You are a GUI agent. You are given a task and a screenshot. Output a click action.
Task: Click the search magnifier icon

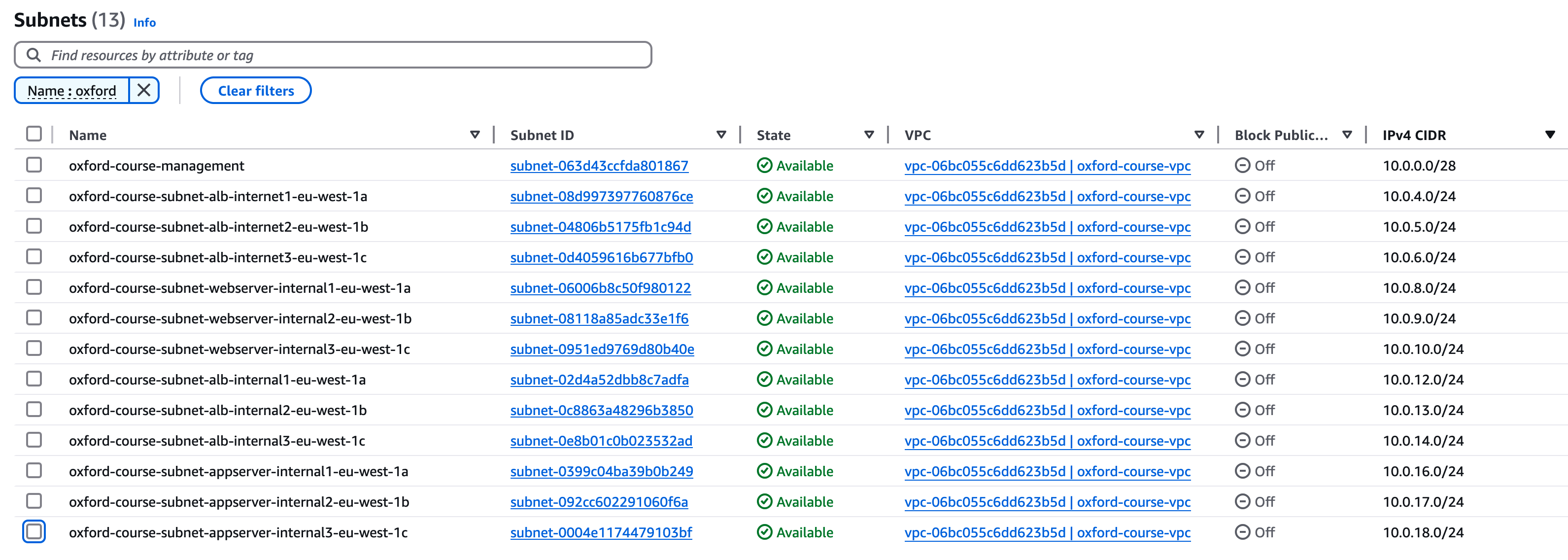[34, 55]
